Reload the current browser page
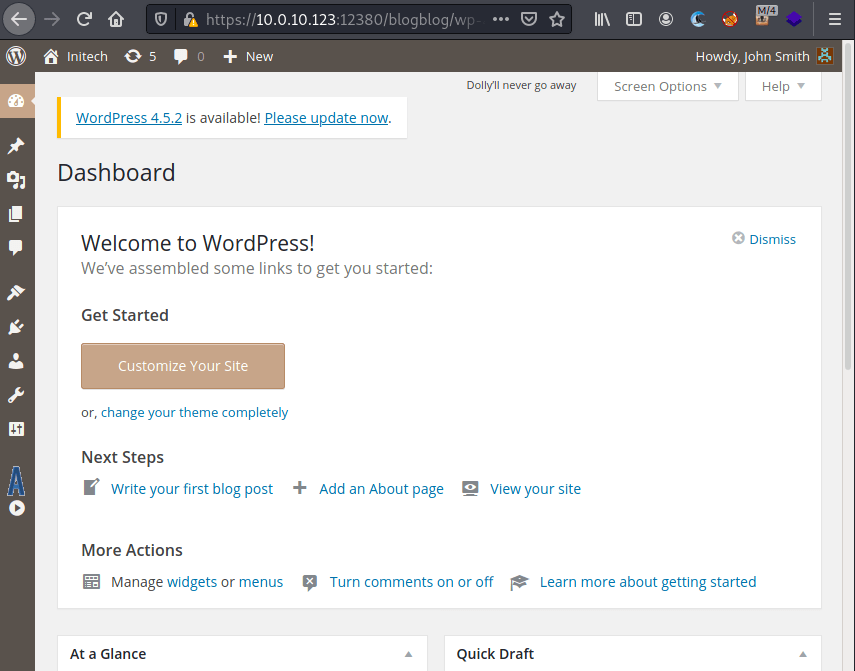Viewport: 855px width, 671px height. pos(84,20)
